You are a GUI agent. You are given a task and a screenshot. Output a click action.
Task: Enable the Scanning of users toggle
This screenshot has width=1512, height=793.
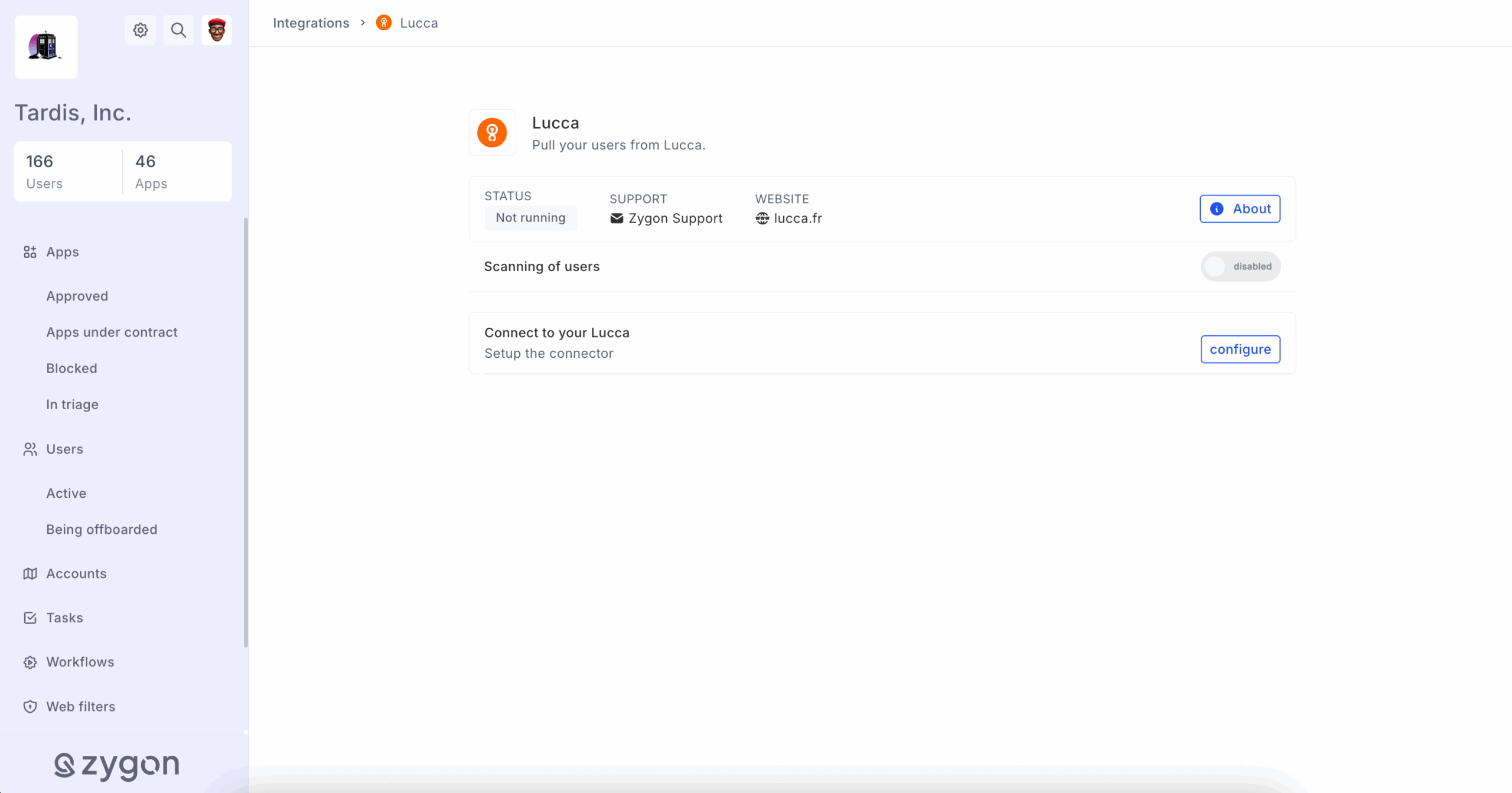1240,266
